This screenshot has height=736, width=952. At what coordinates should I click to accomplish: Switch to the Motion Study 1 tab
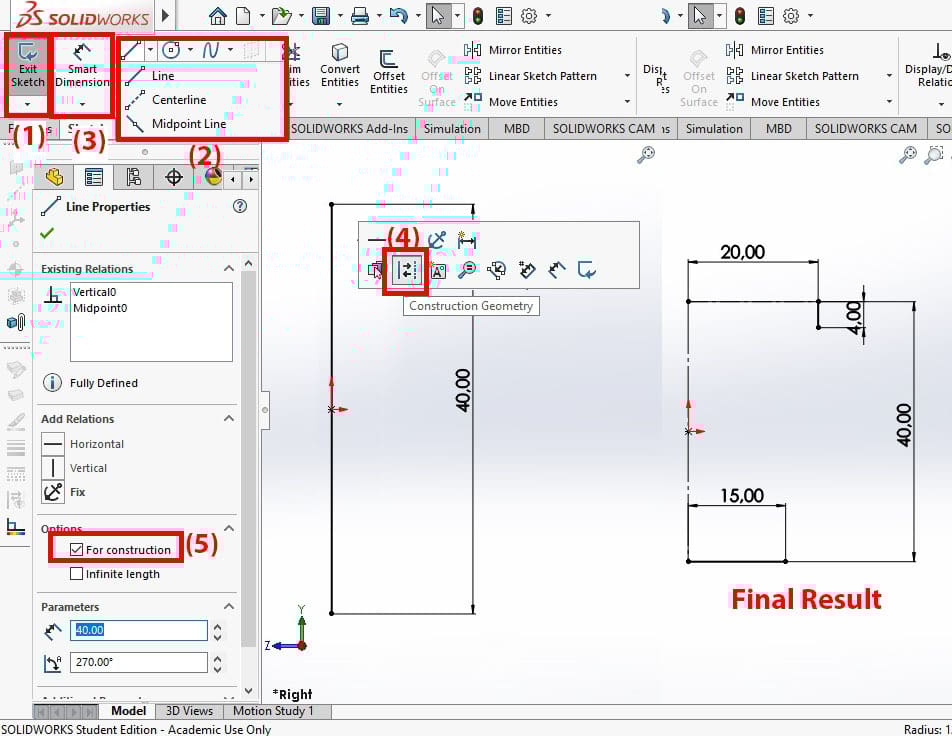(276, 710)
